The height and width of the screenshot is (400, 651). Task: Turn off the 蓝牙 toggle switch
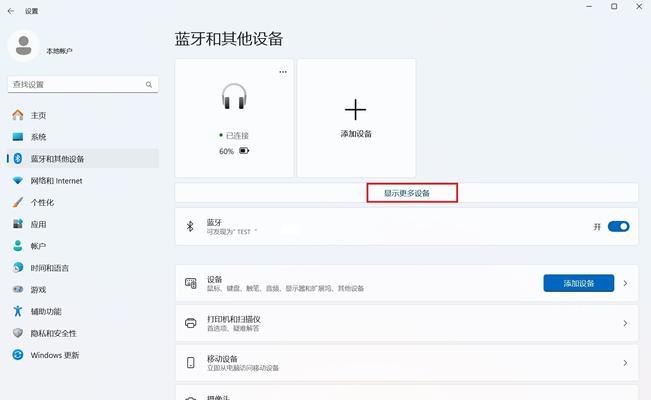click(x=619, y=226)
